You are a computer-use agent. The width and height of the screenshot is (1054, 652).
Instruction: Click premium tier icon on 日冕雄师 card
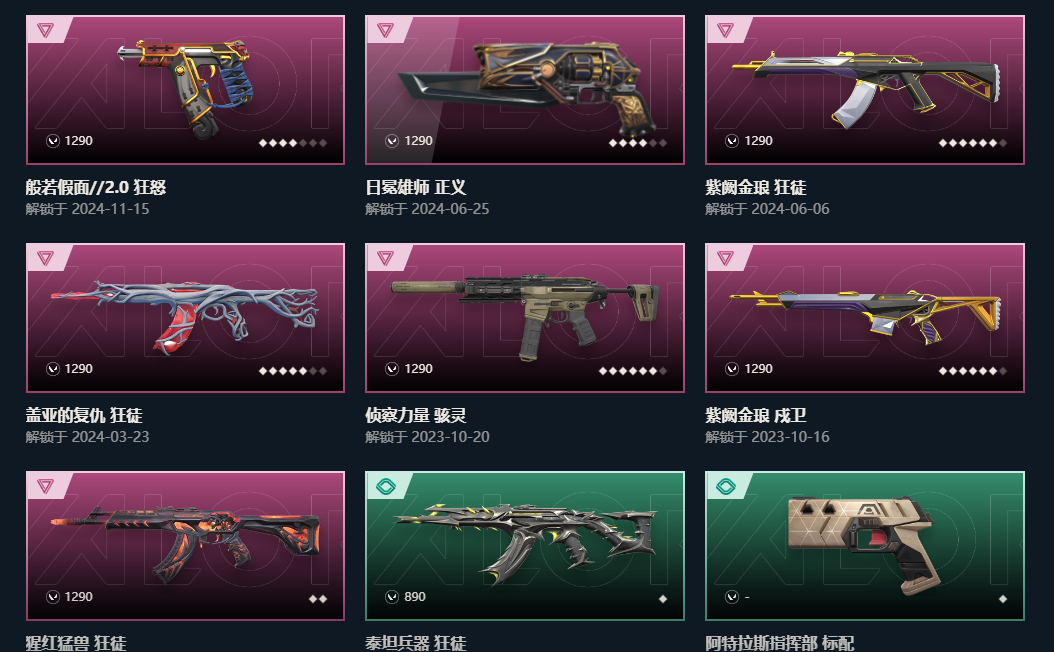385,30
